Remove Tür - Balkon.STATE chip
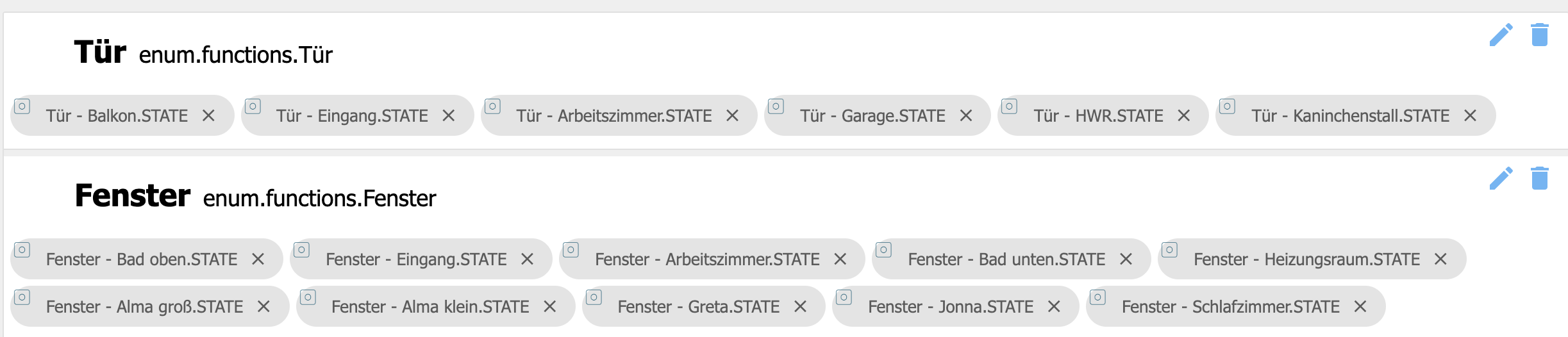Image resolution: width=1568 pixels, height=337 pixels. pyautogui.click(x=208, y=116)
